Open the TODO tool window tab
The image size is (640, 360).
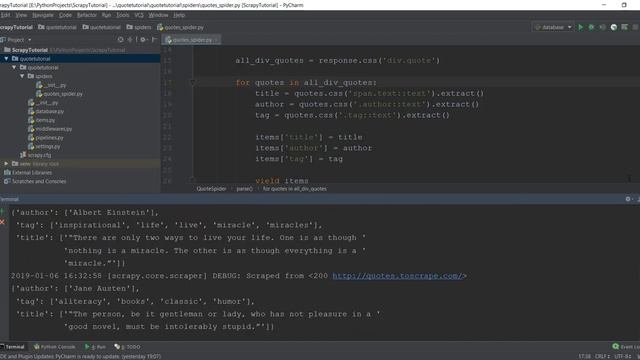[x=127, y=347]
